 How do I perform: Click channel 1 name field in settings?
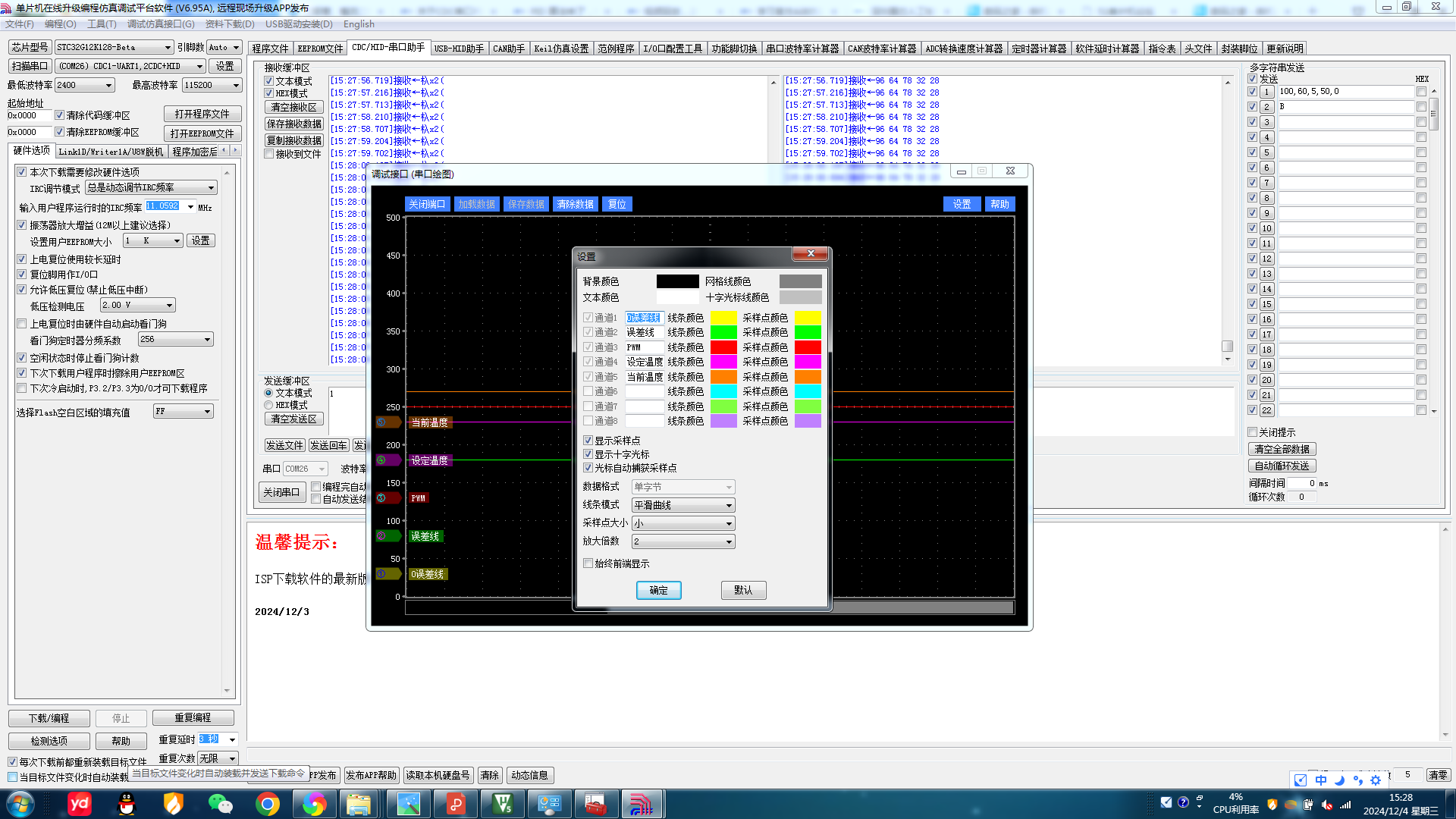click(645, 318)
